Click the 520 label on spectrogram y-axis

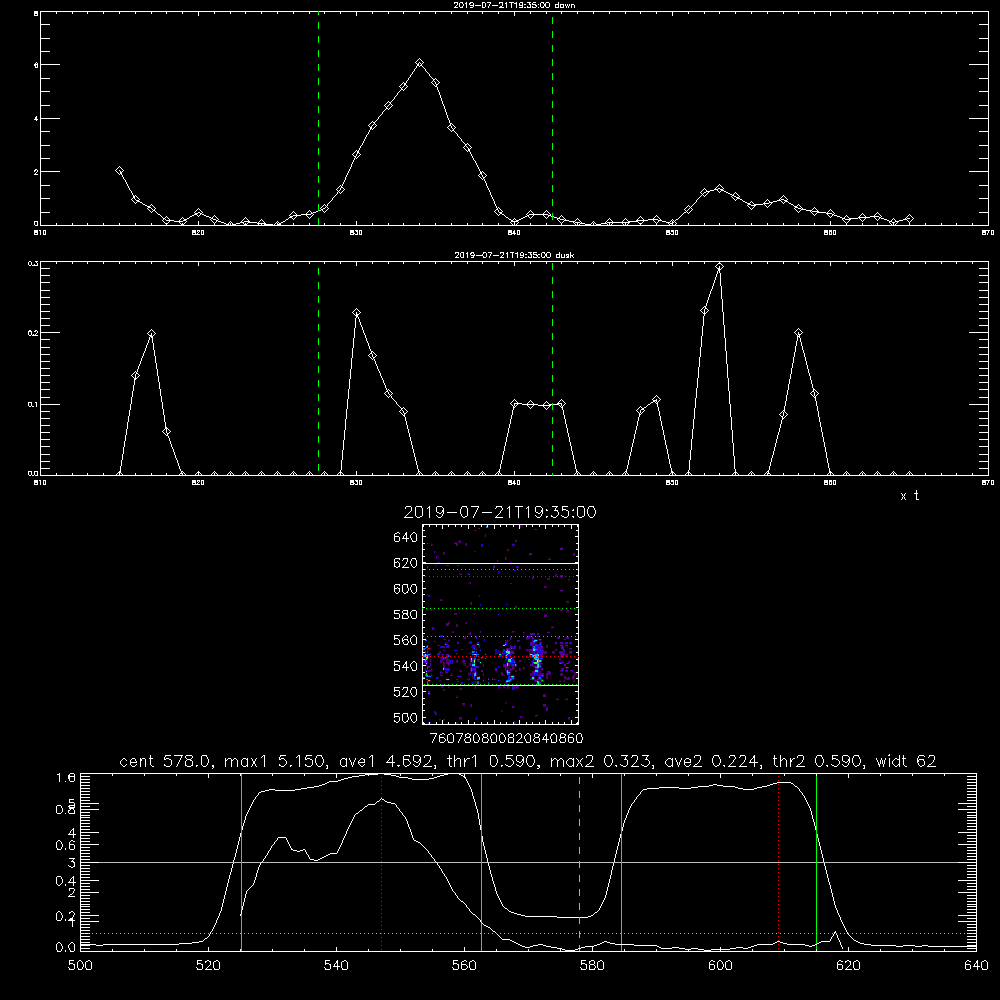tap(406, 692)
